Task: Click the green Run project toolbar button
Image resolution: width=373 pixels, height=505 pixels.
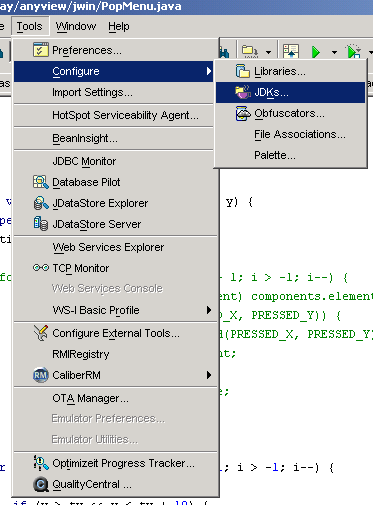Action: [315, 52]
